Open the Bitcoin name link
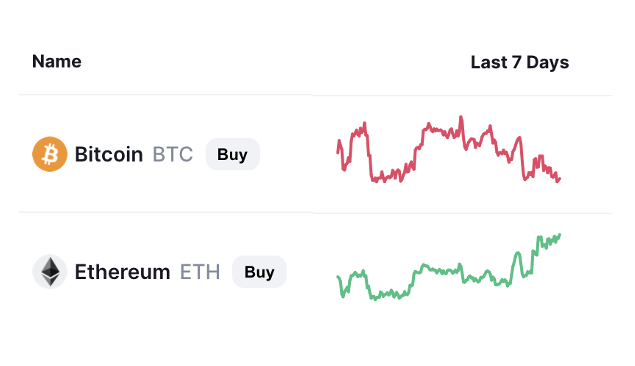Image resolution: width=635 pixels, height=366 pixels. (x=109, y=154)
